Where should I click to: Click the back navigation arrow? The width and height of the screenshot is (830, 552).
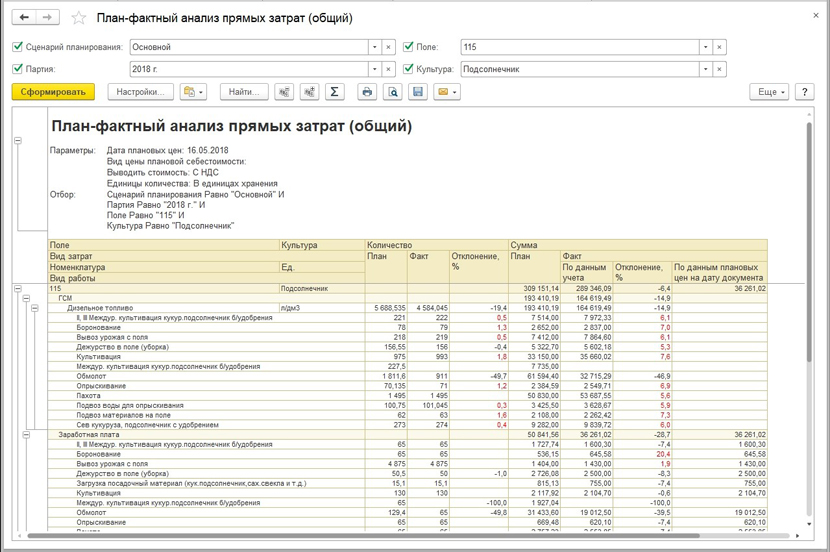(24, 19)
